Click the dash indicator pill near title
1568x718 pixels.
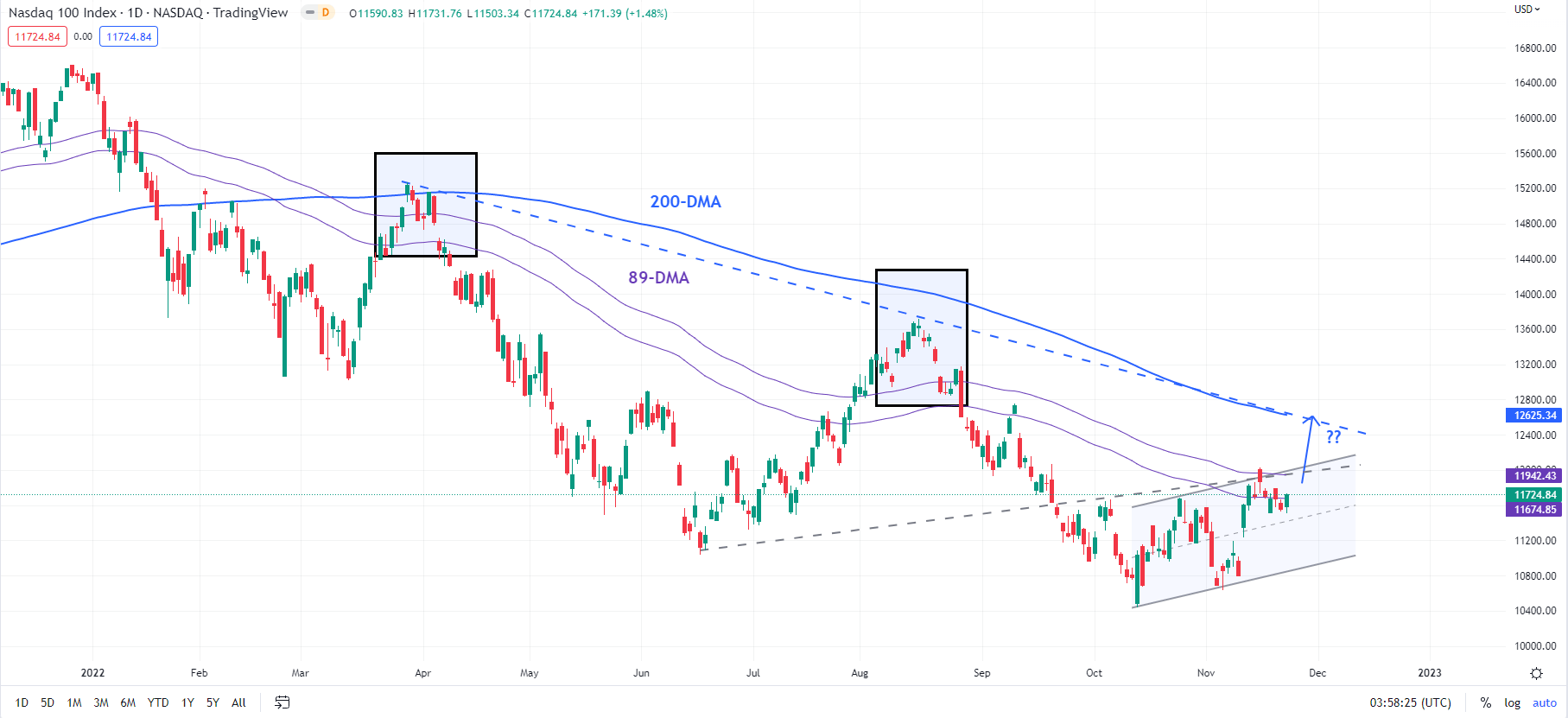(x=310, y=13)
